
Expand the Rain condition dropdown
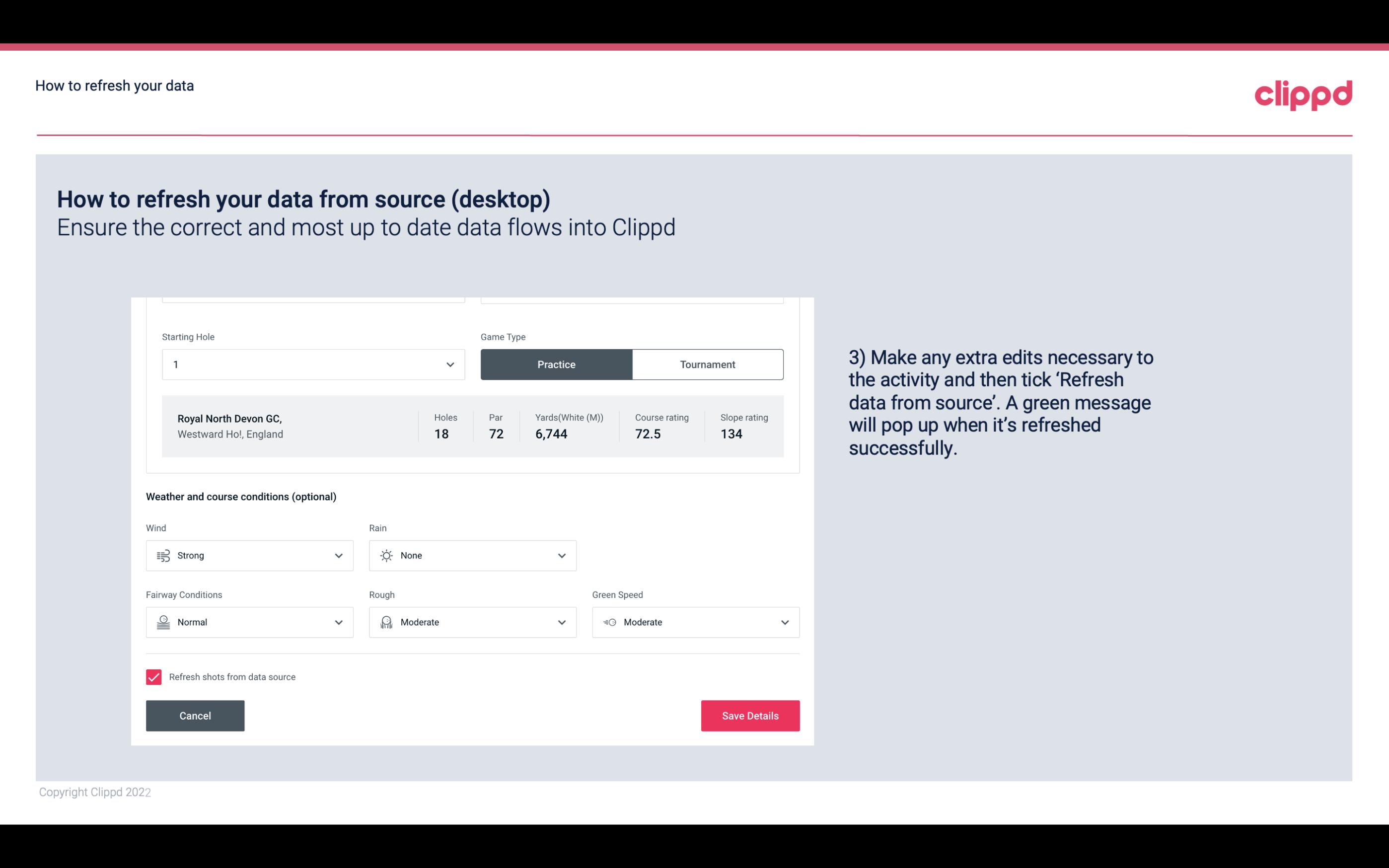560,555
